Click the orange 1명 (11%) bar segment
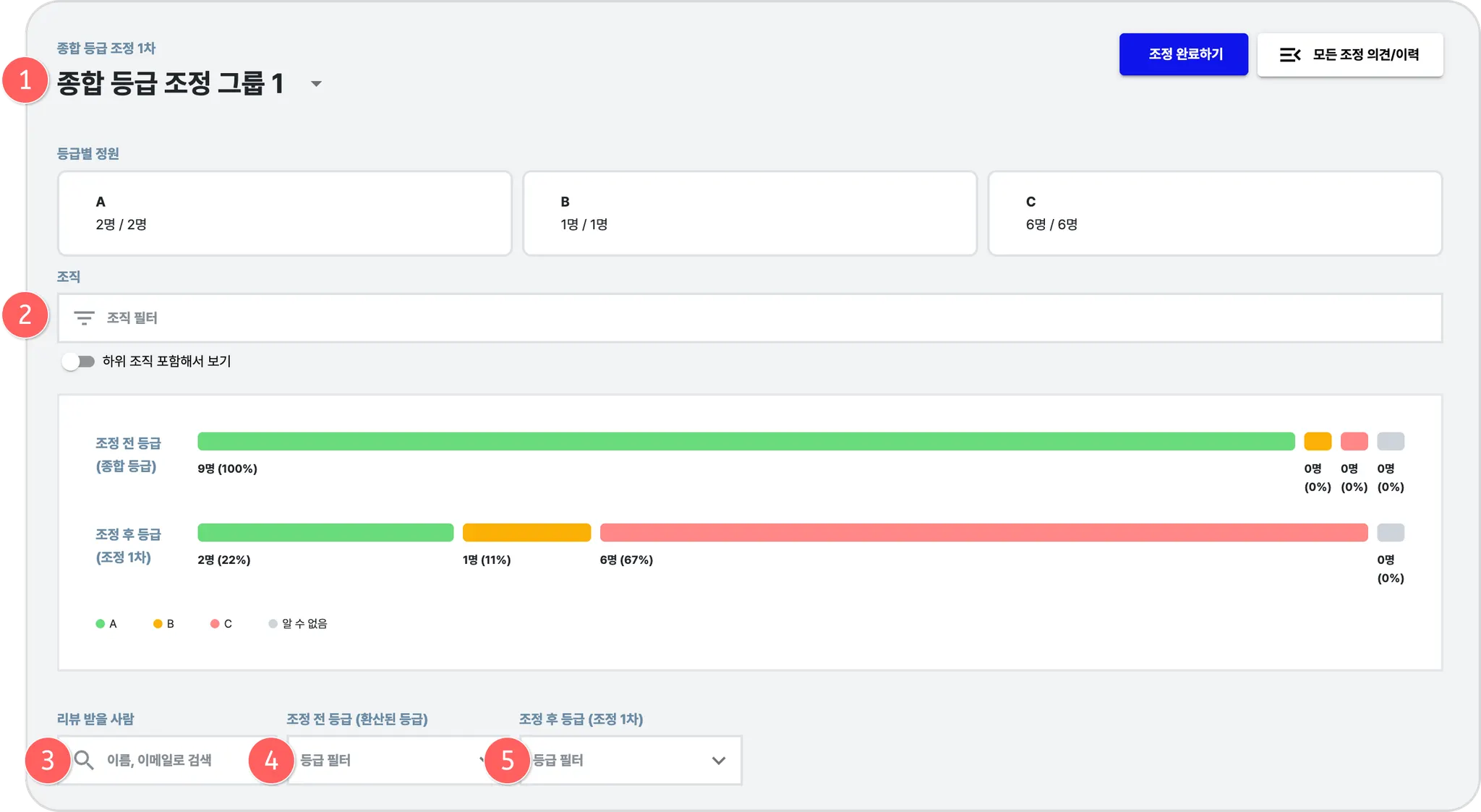Screen dimensions: 1481x812 [526, 533]
